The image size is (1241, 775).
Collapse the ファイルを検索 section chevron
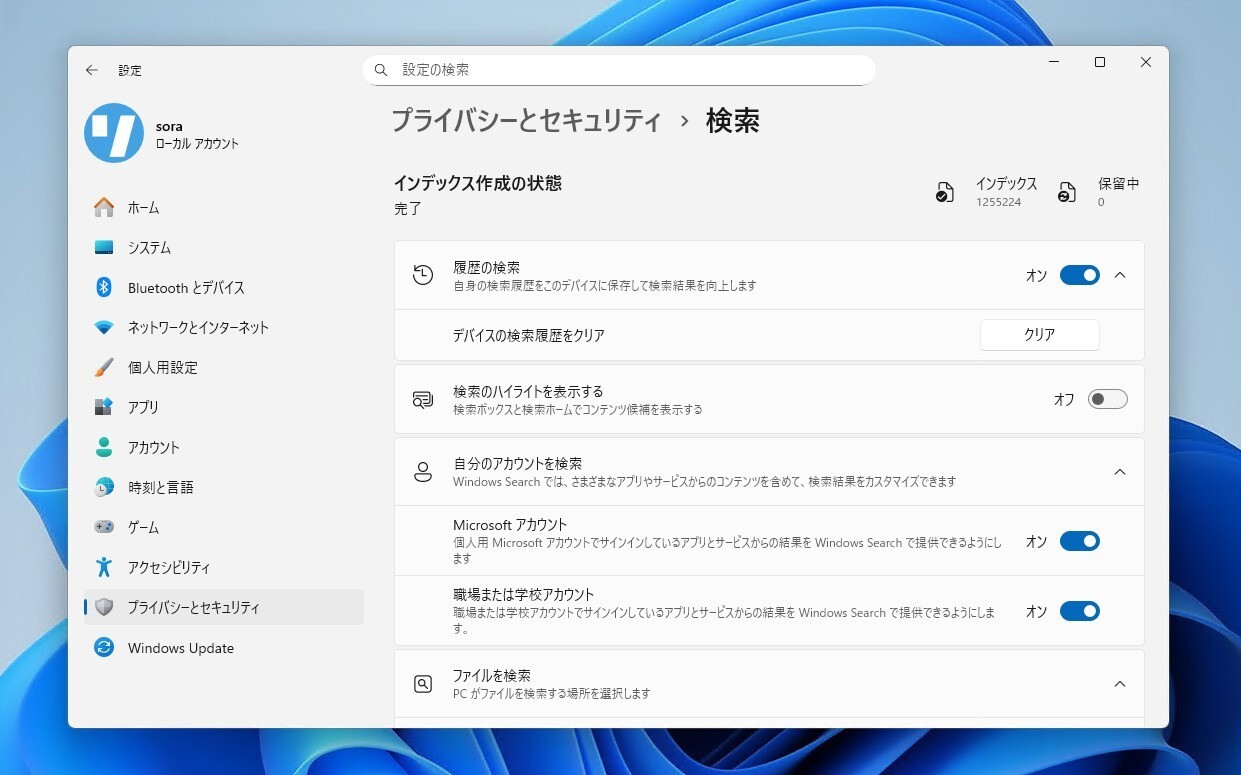[x=1120, y=683]
